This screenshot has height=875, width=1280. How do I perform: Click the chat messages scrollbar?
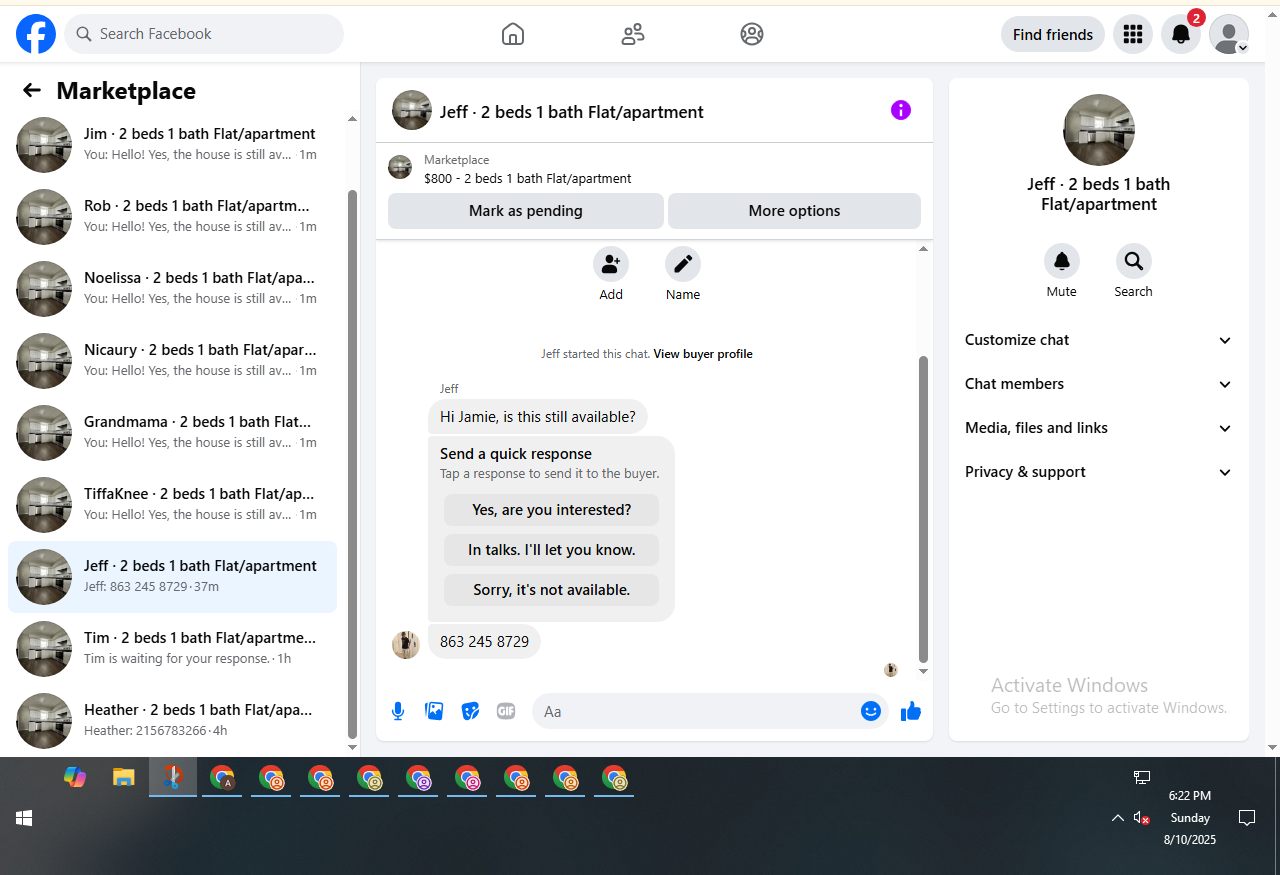pos(923,508)
